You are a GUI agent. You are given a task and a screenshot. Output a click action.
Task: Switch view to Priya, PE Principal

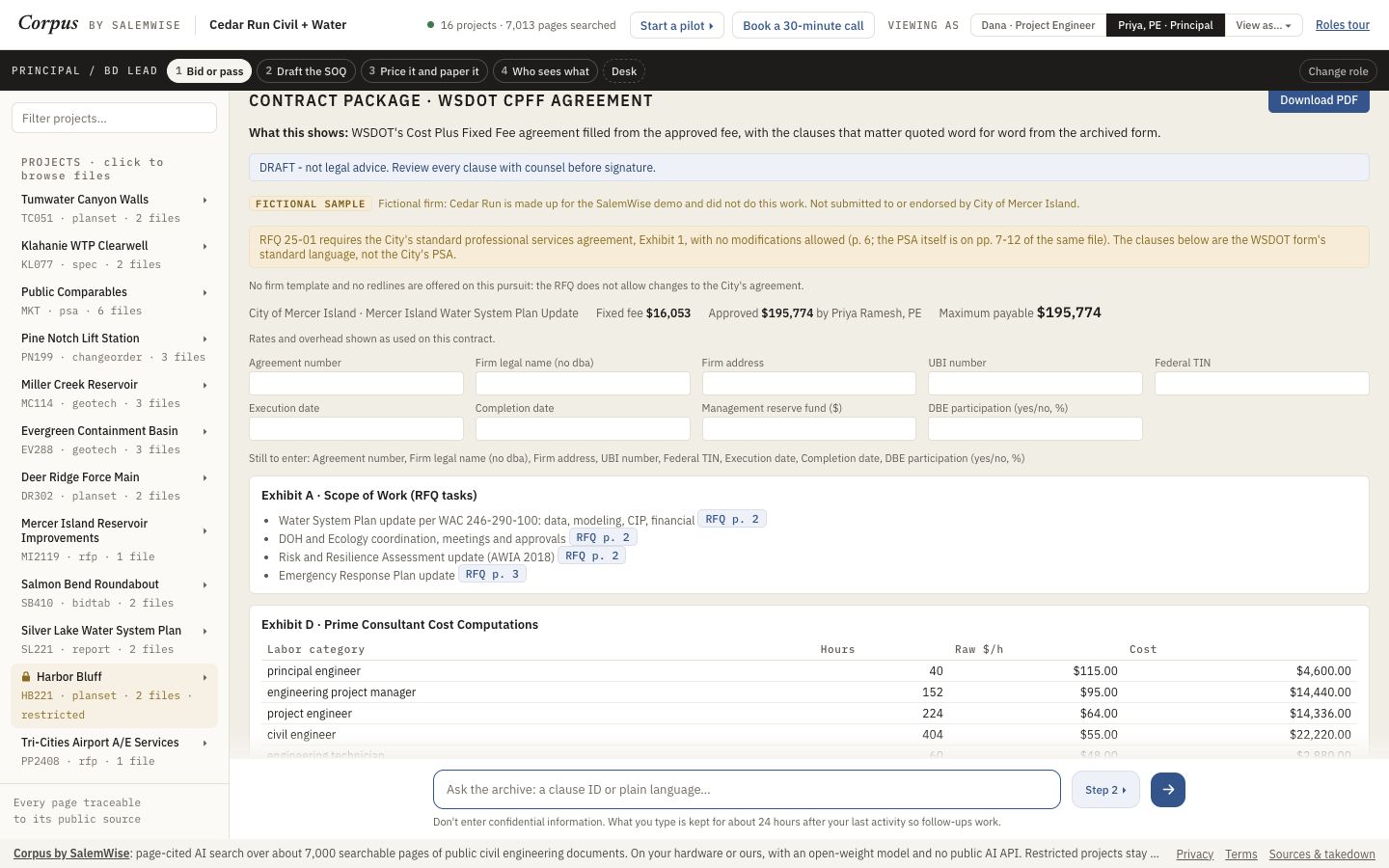[x=1165, y=25]
